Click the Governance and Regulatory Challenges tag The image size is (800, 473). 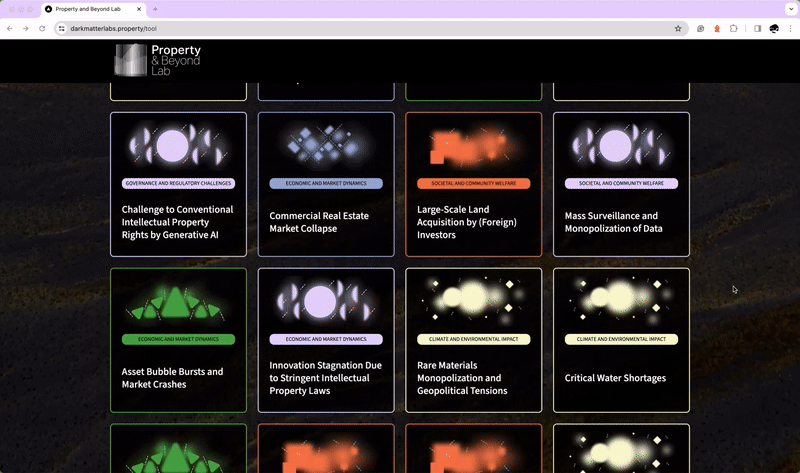[178, 183]
